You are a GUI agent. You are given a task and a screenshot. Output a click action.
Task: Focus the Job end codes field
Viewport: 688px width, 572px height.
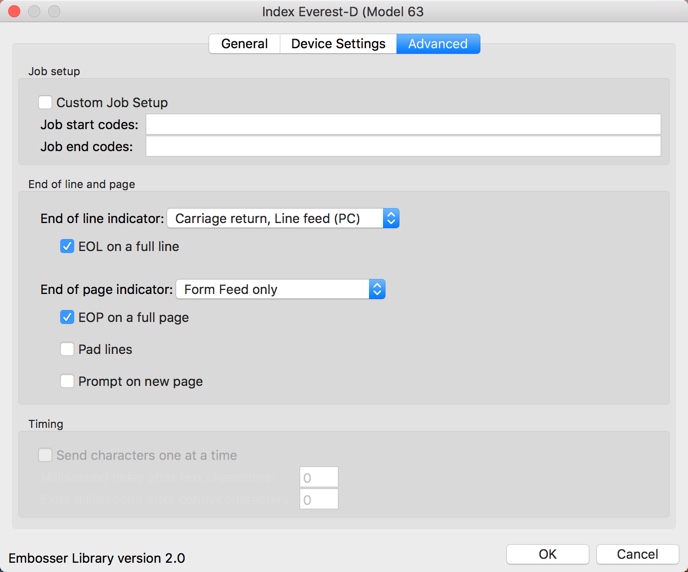[x=403, y=147]
